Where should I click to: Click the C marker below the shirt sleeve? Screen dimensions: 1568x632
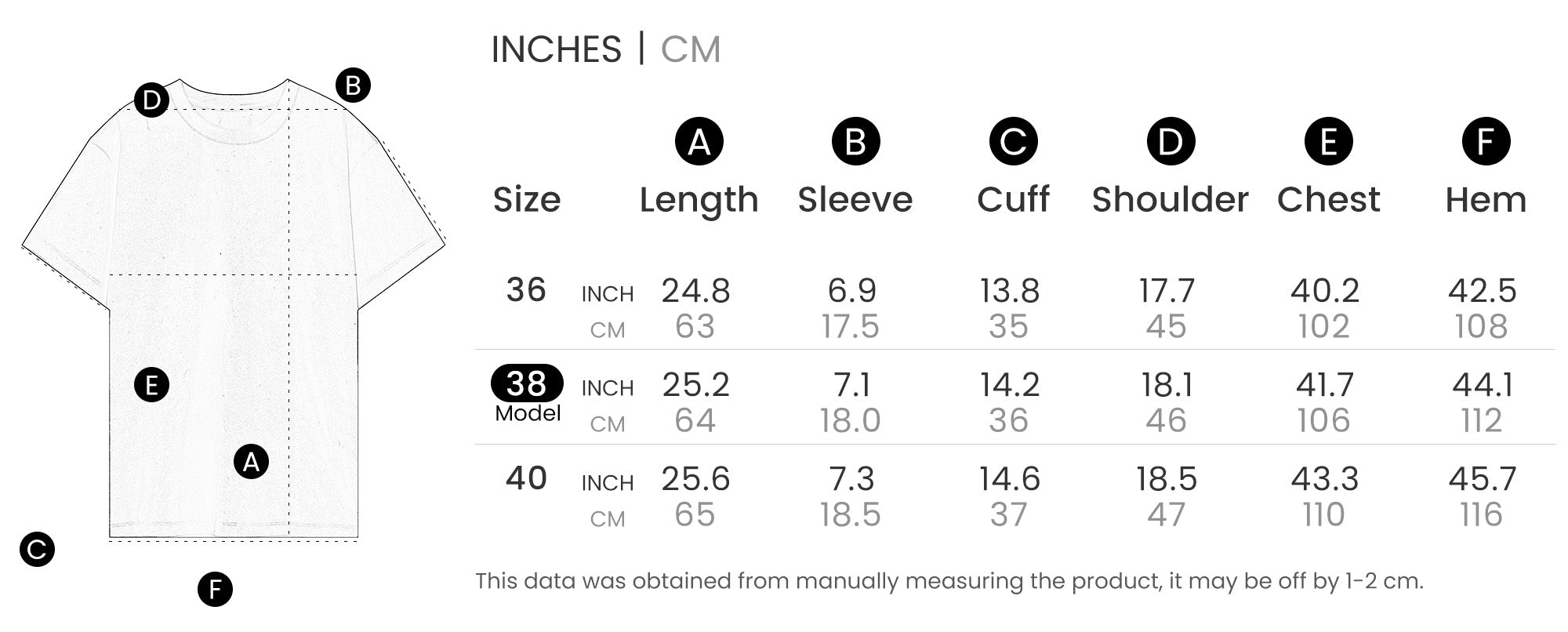37,550
